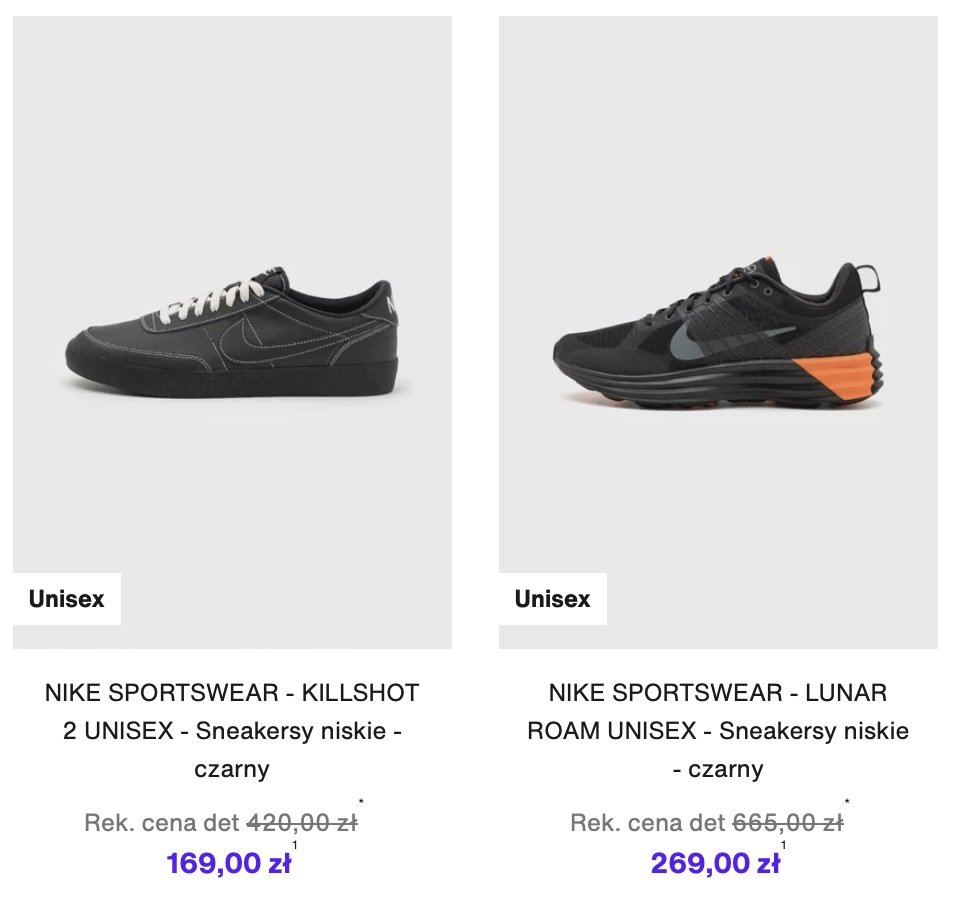Click the Unisex badge on the Lunar Roam card
Image resolution: width=954 pixels, height=898 pixels.
click(x=553, y=599)
